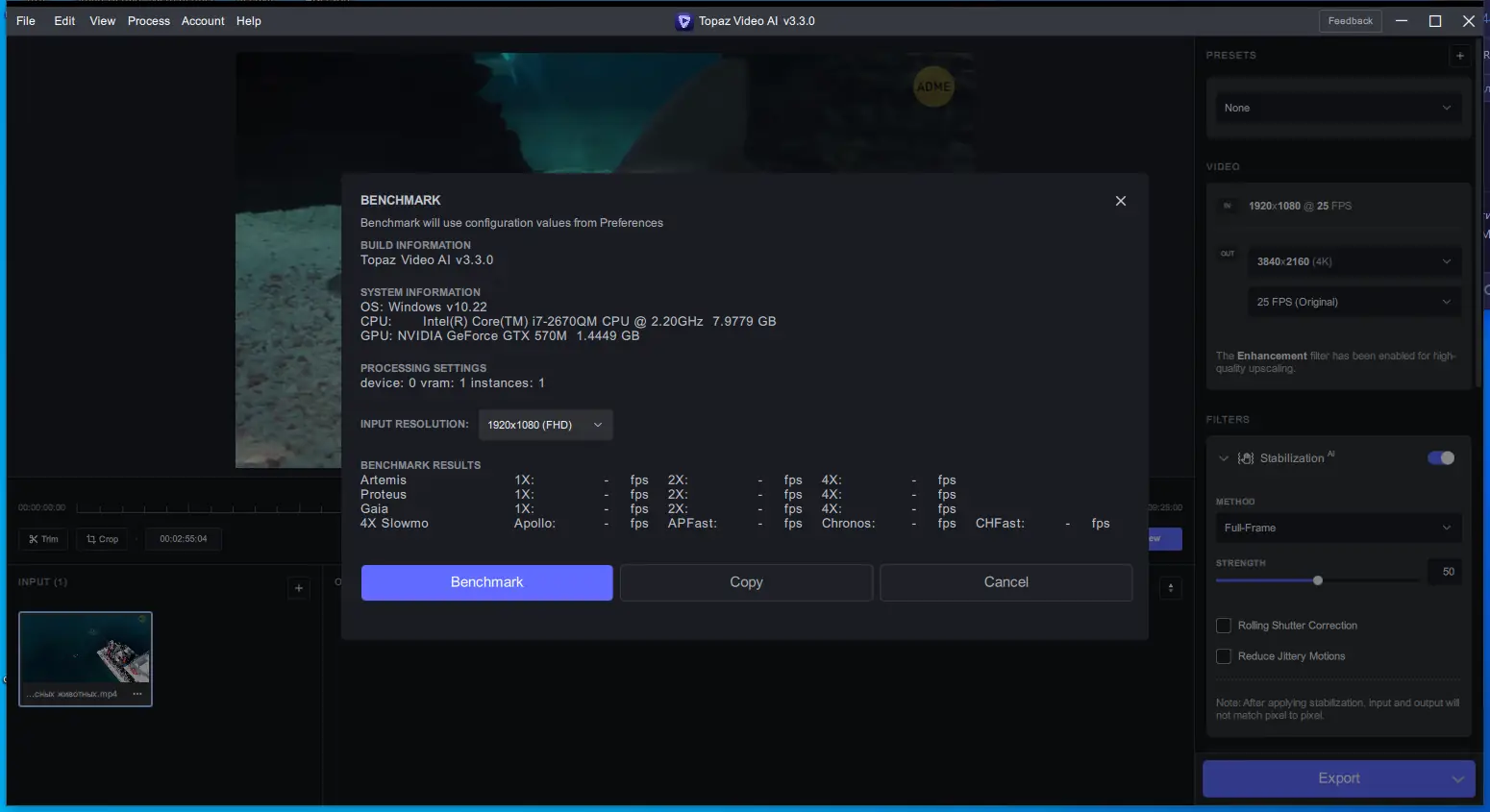Viewport: 1490px width, 812px height.
Task: Close the Topaz Video AI window
Action: pyautogui.click(x=1469, y=21)
